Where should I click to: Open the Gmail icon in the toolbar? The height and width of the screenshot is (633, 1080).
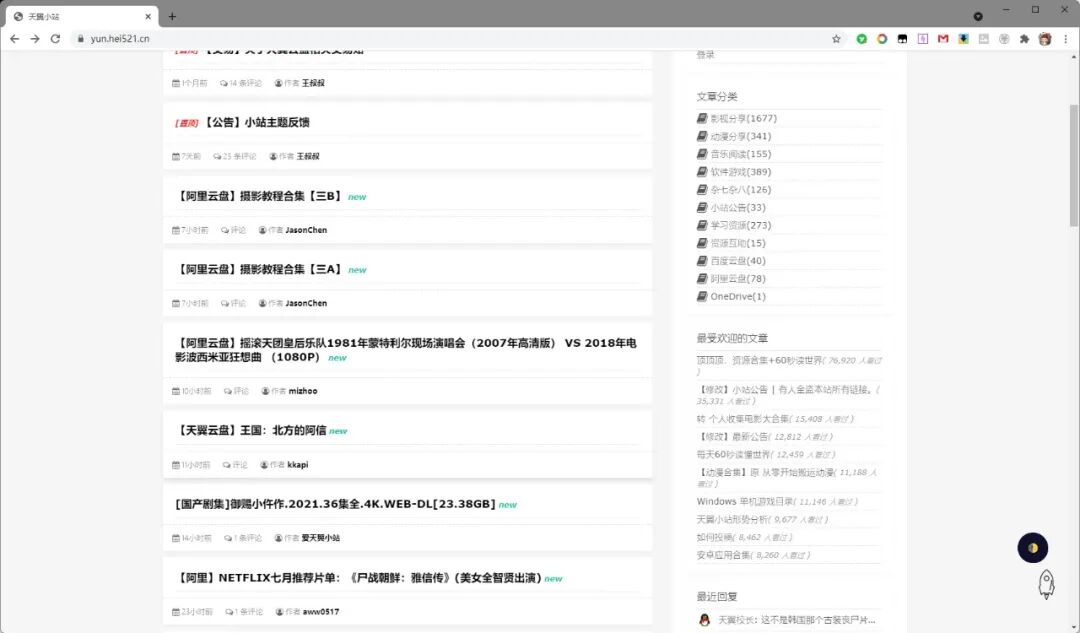coord(944,38)
